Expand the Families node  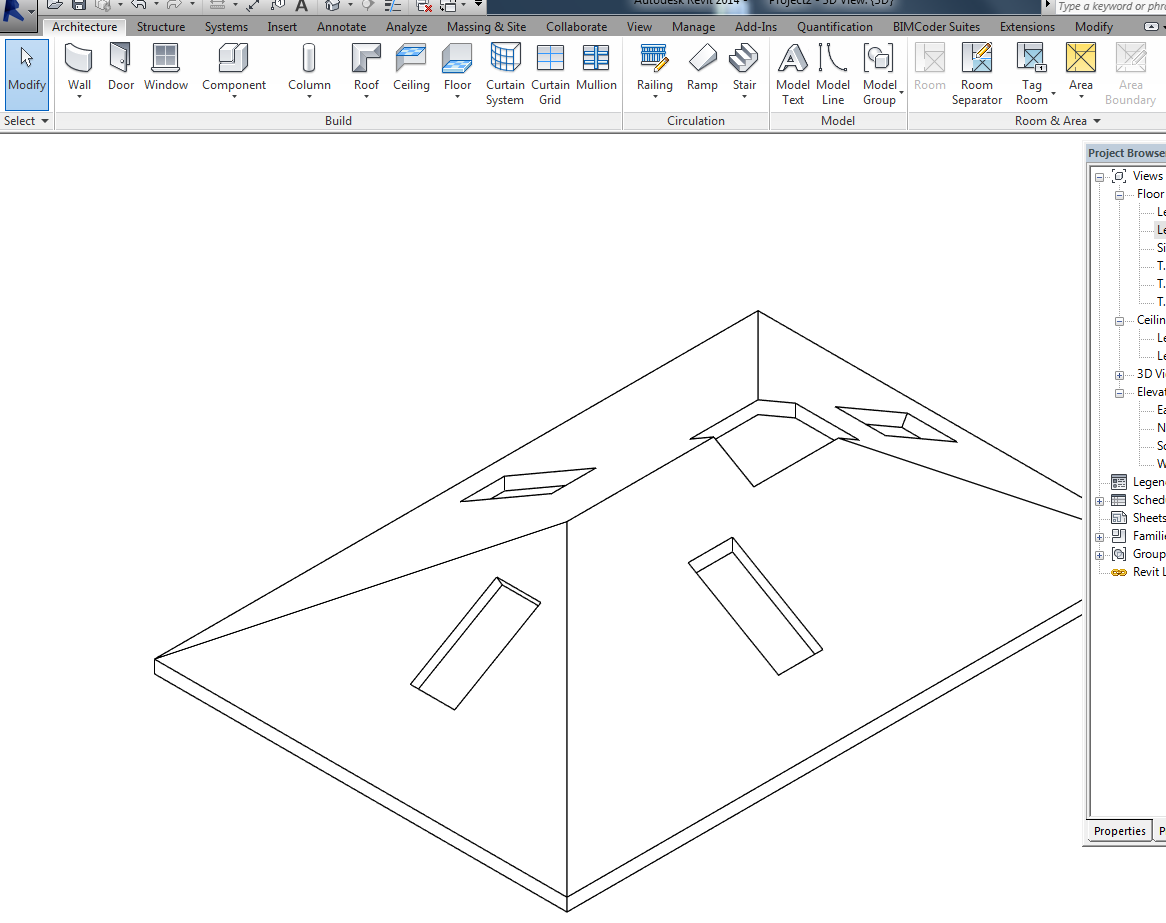pos(1099,537)
